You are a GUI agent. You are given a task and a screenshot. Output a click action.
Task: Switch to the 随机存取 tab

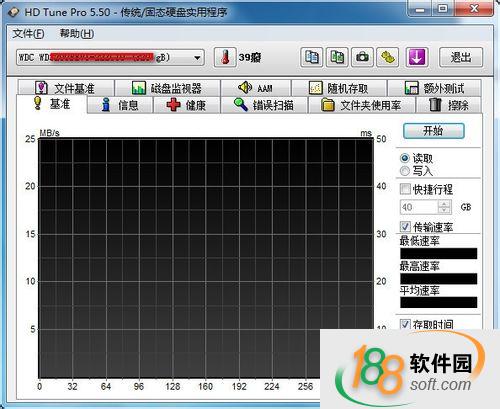click(x=339, y=88)
